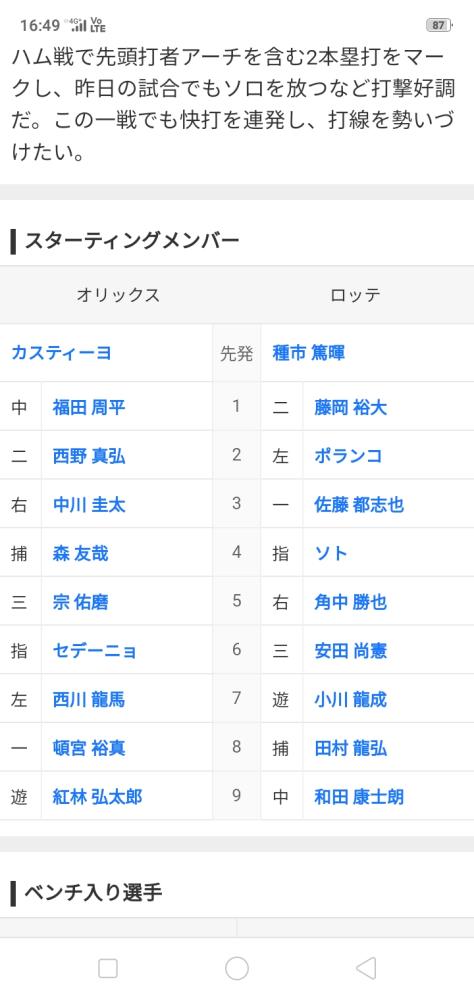The width and height of the screenshot is (474, 1000).
Task: Open 佐藤 都志也 player page
Action: point(359,504)
